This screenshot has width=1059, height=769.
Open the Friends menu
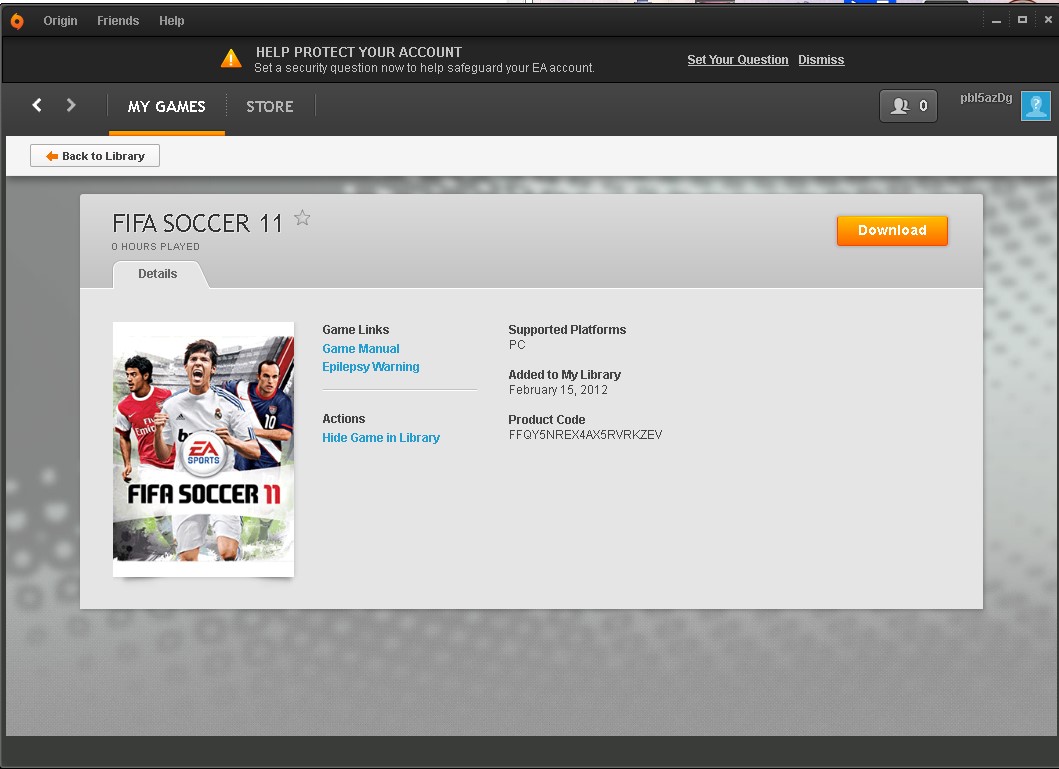click(118, 21)
